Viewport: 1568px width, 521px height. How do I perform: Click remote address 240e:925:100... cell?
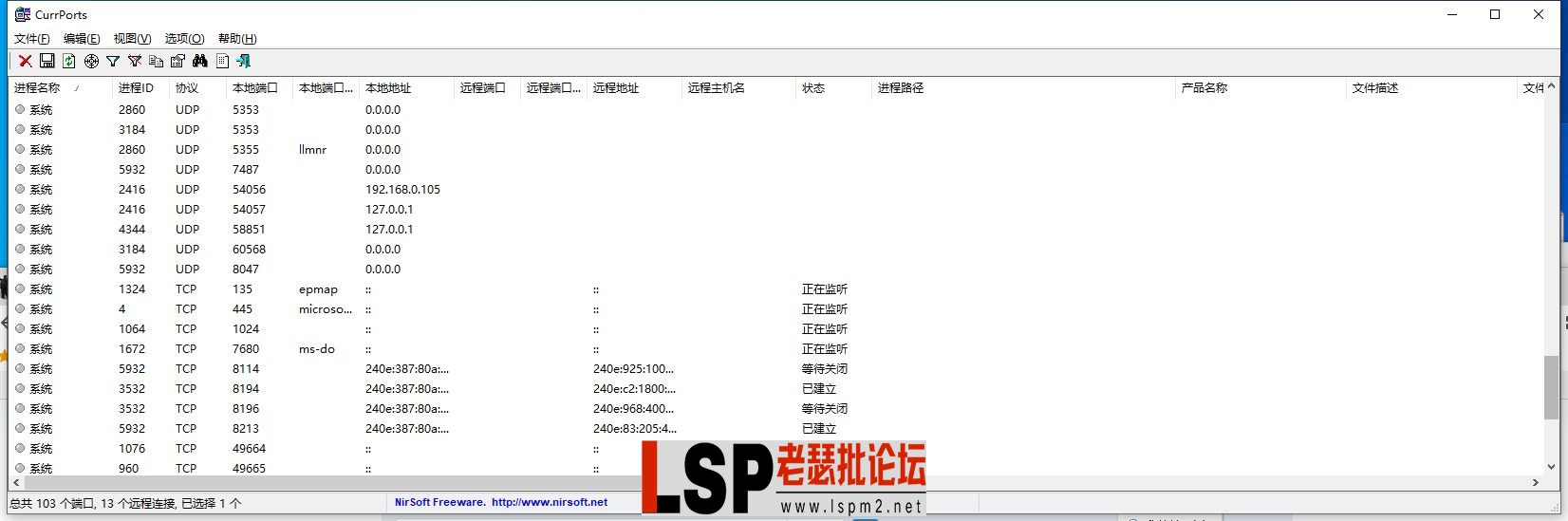tap(633, 368)
